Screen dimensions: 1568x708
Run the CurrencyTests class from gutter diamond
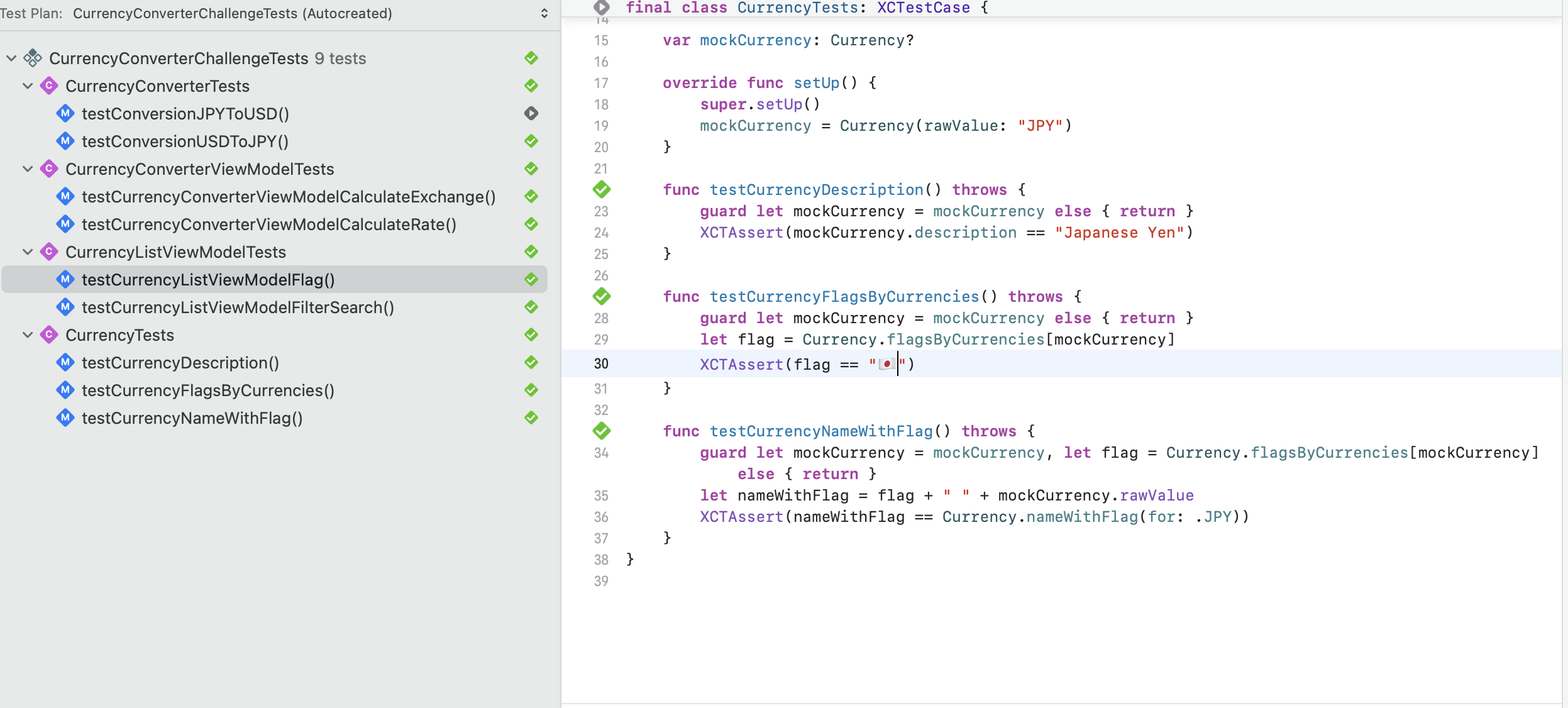pos(602,8)
